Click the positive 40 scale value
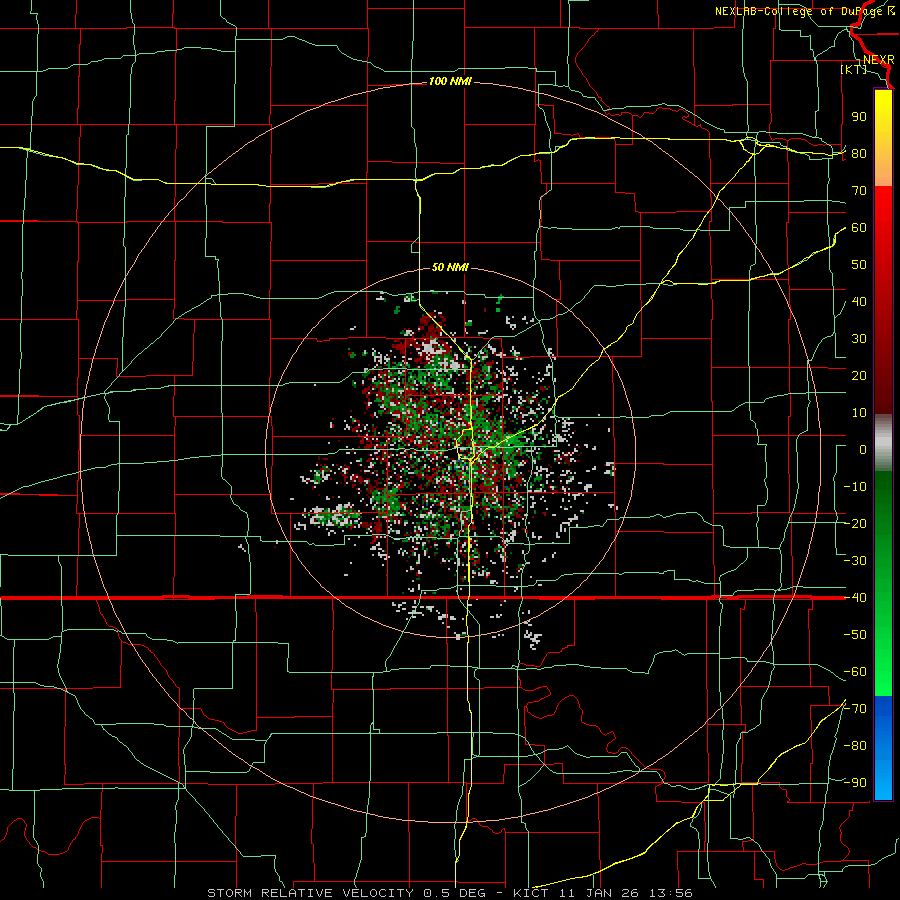 [x=859, y=301]
